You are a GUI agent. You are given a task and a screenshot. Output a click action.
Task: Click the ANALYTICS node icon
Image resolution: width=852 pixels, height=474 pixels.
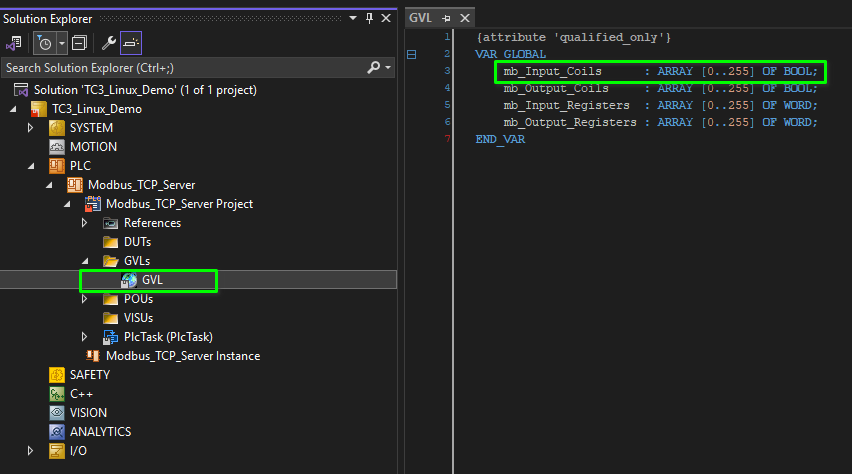tap(57, 432)
